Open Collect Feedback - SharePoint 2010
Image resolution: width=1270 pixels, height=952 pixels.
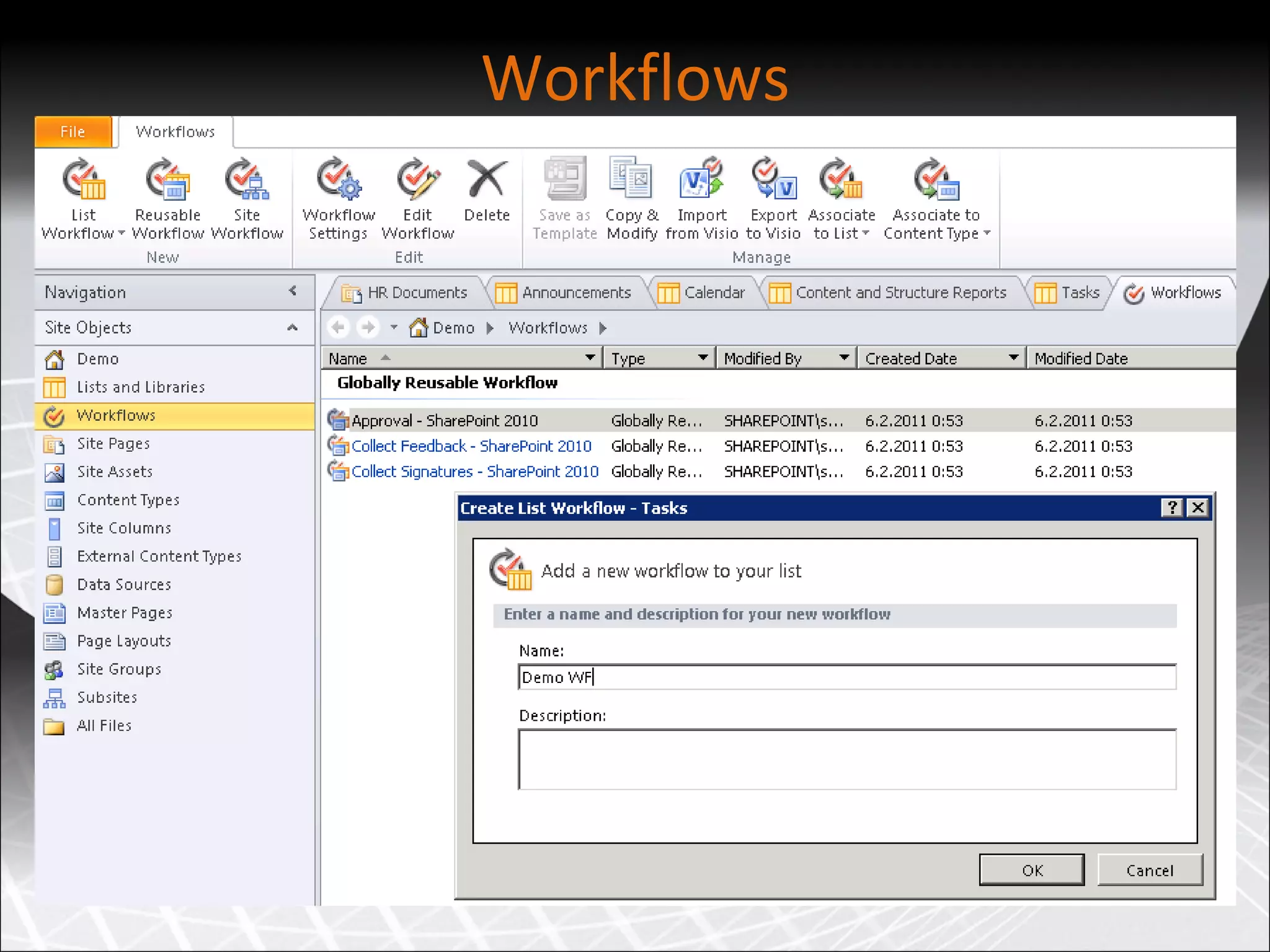(471, 446)
